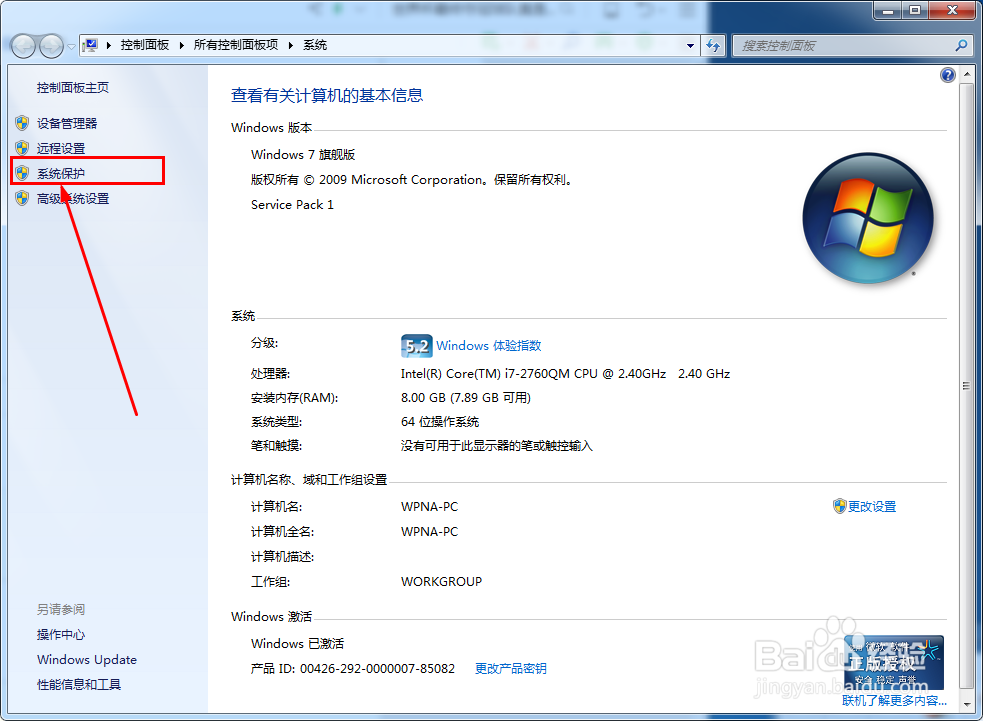The image size is (983, 721).
Task: Open the address bar history dropdown
Action: click(x=690, y=46)
